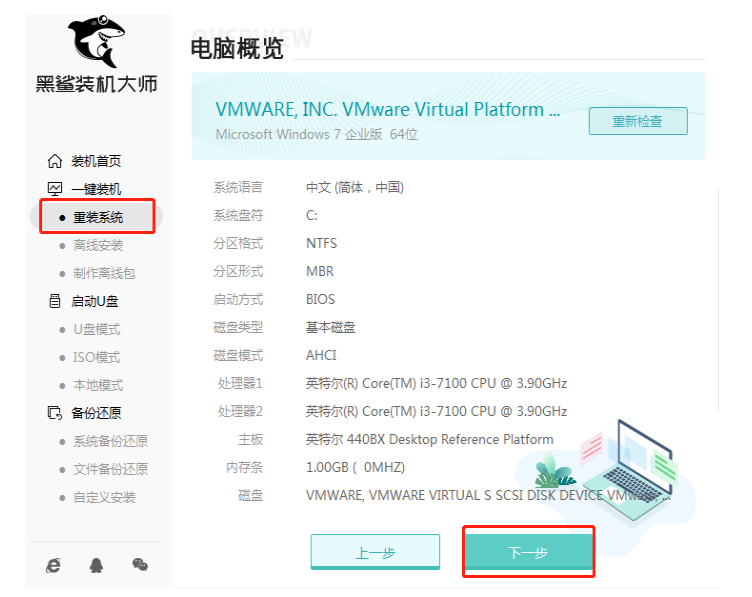Open the WeChat icon in the sidebar footer
This screenshot has width=752, height=597.
140,565
